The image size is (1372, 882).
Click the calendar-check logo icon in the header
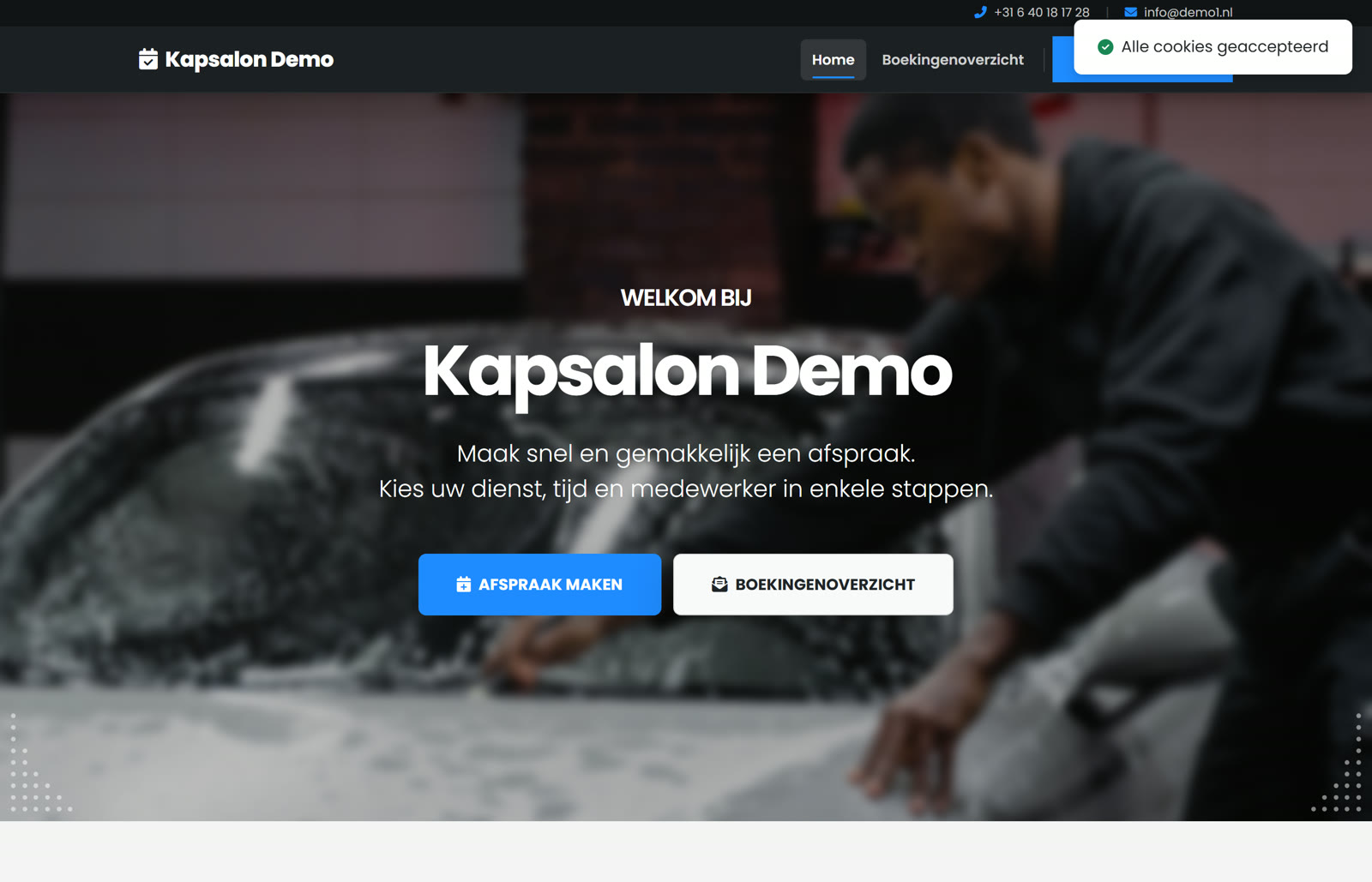(148, 59)
